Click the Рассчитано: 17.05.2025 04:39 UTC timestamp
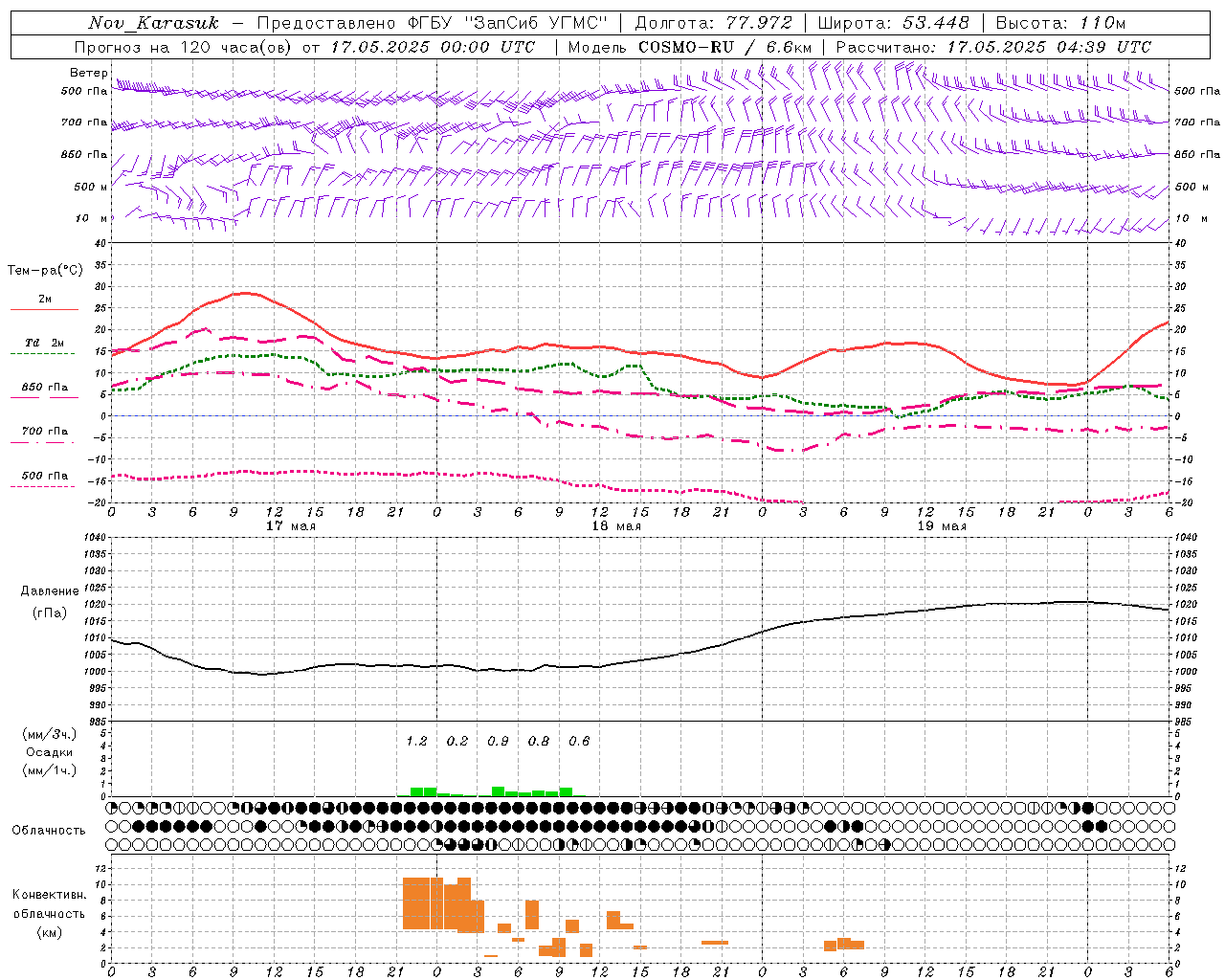The height and width of the screenshot is (980, 1225). [993, 47]
